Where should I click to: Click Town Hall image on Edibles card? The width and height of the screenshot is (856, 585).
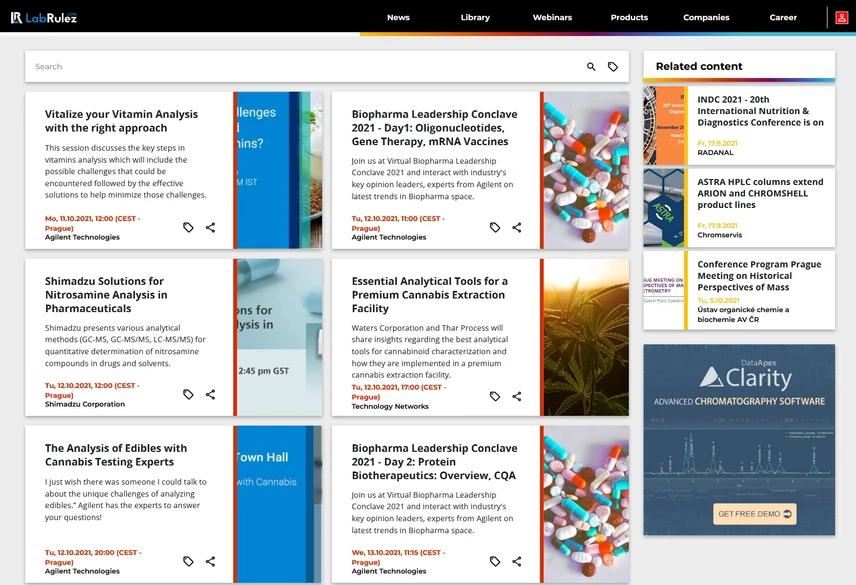(x=279, y=504)
